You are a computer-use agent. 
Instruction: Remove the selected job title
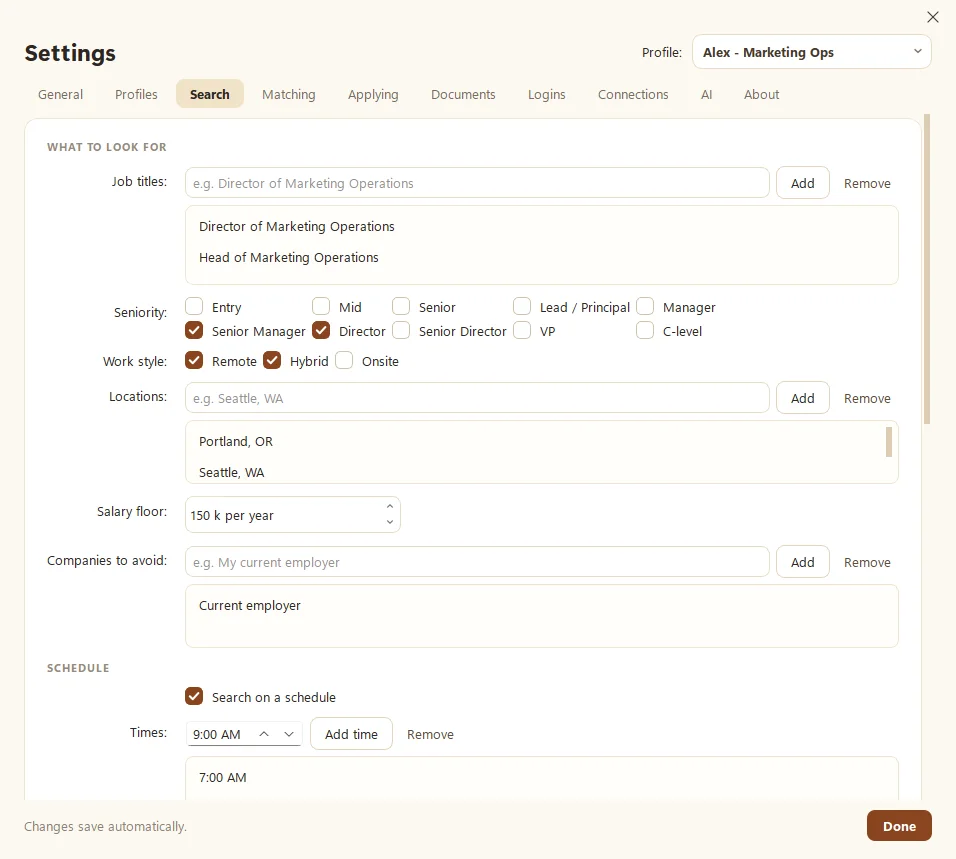tap(867, 184)
